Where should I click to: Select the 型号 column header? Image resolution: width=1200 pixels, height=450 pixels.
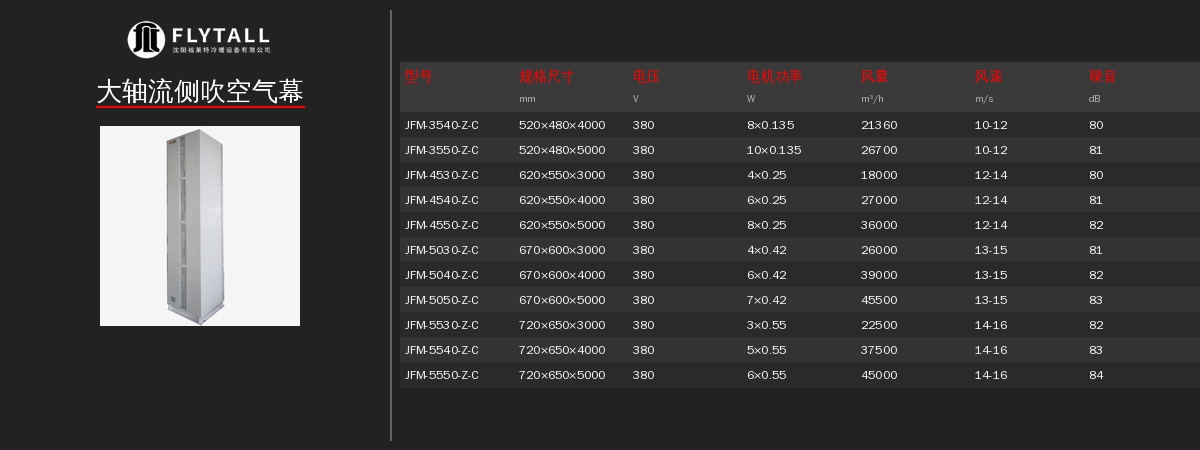tap(419, 76)
